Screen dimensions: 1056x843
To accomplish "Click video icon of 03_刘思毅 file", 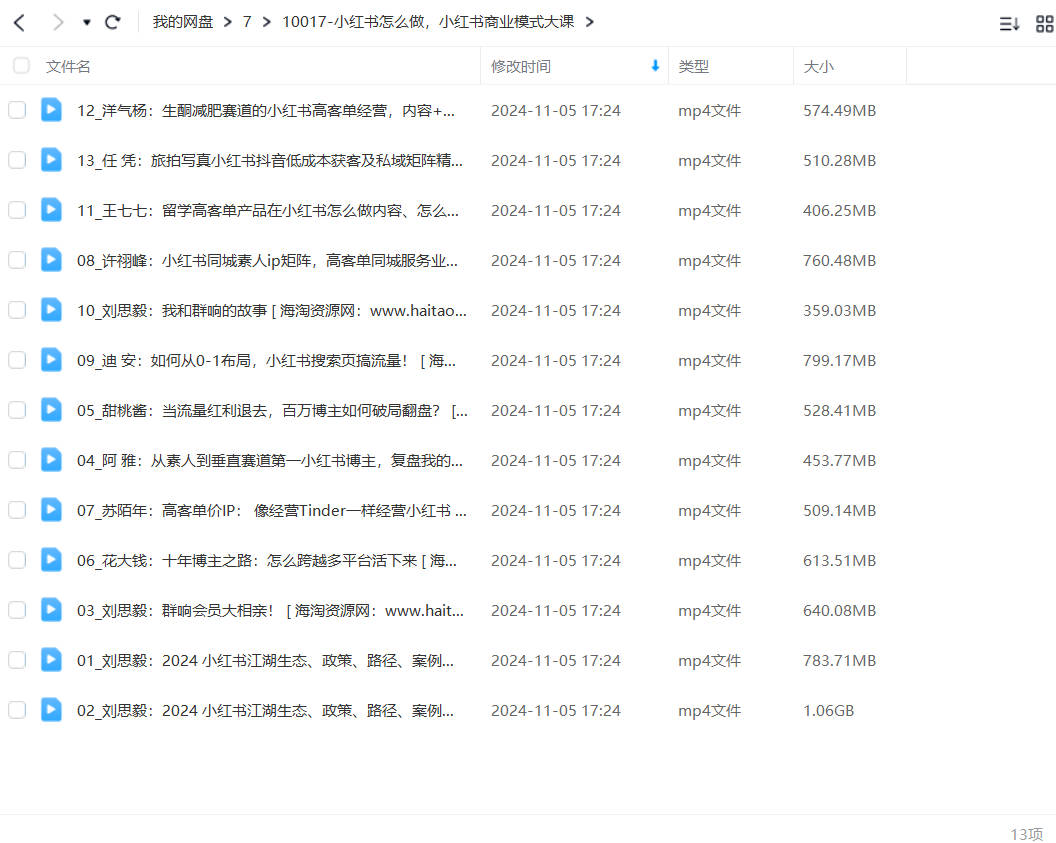I will pyautogui.click(x=51, y=609).
